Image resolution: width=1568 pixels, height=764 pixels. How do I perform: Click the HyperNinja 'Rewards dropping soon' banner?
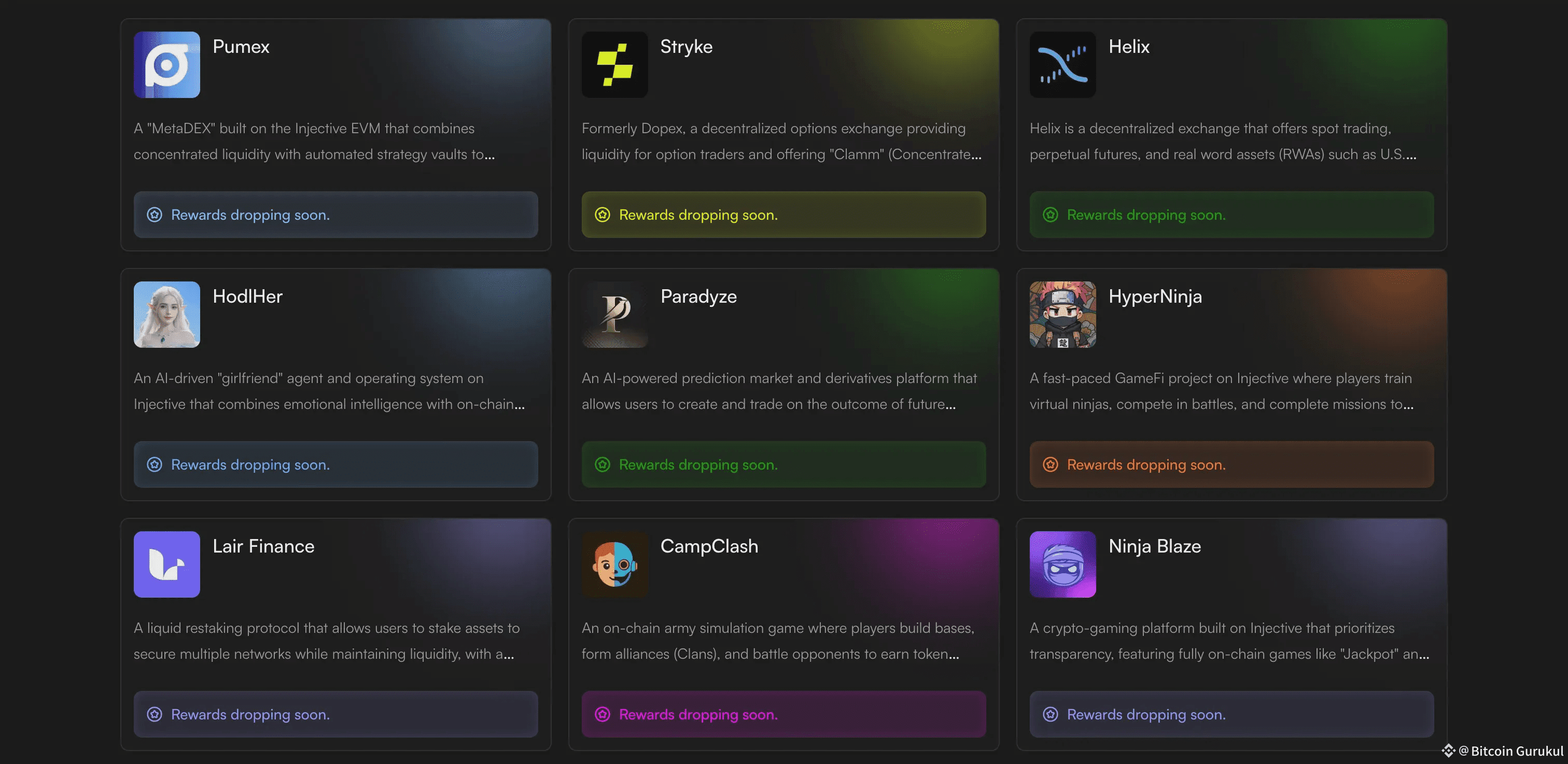tap(1231, 464)
